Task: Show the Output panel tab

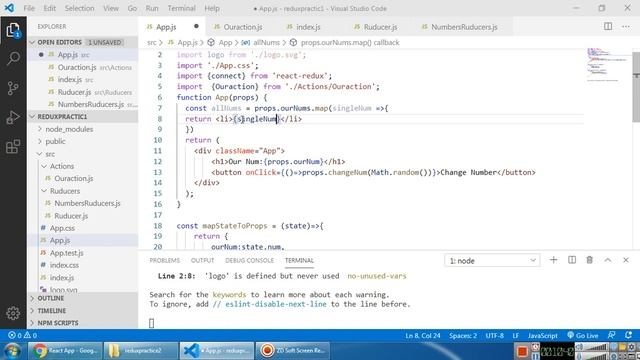Action: point(202,260)
